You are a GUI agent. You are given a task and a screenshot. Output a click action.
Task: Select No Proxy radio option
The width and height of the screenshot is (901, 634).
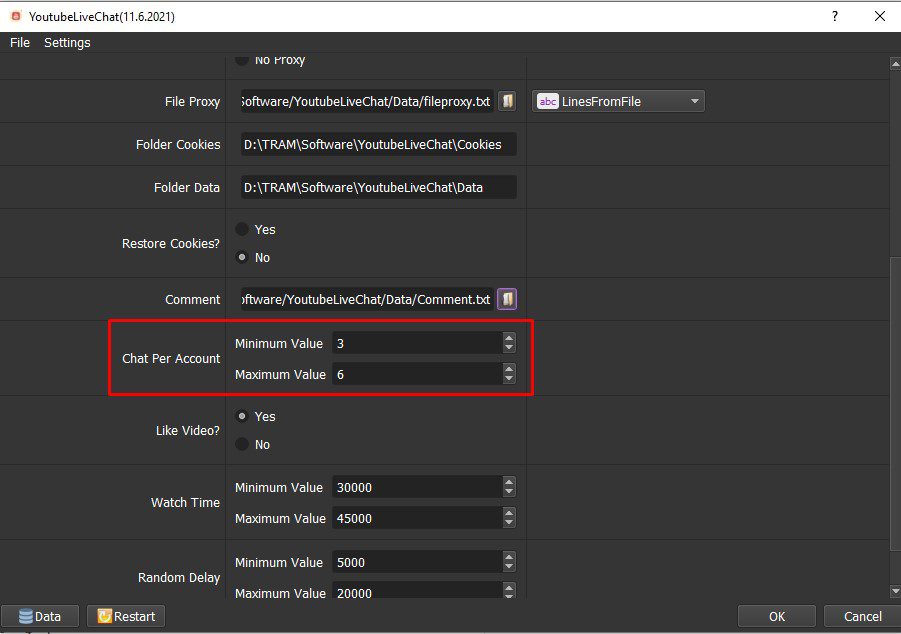tap(242, 59)
